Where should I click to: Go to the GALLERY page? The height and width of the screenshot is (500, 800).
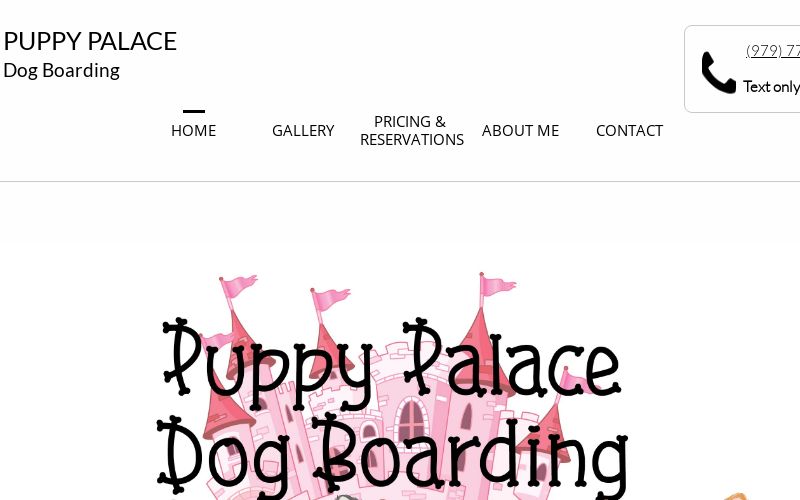pos(303,131)
